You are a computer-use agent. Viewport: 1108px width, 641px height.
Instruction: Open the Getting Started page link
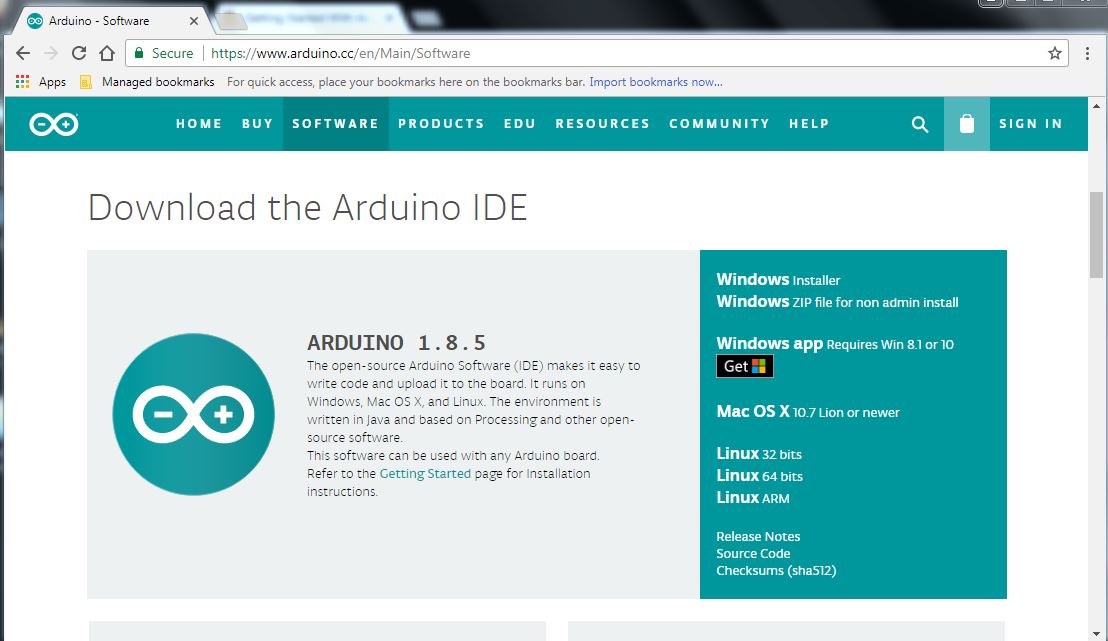pos(425,474)
